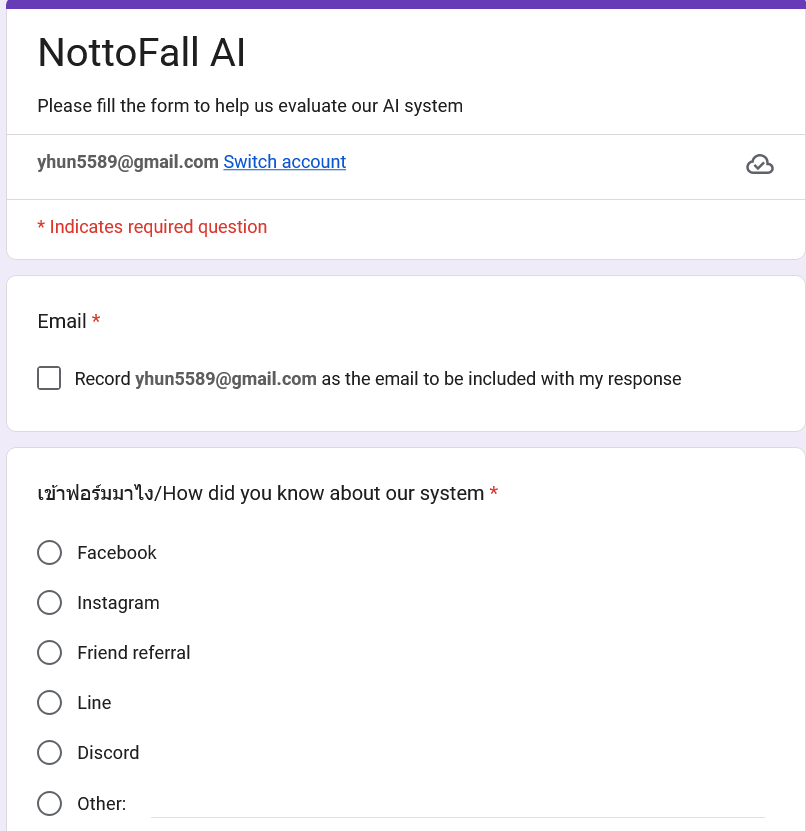Choose the Instagram radio option
Viewport: 806px width, 831px height.
click(x=49, y=603)
